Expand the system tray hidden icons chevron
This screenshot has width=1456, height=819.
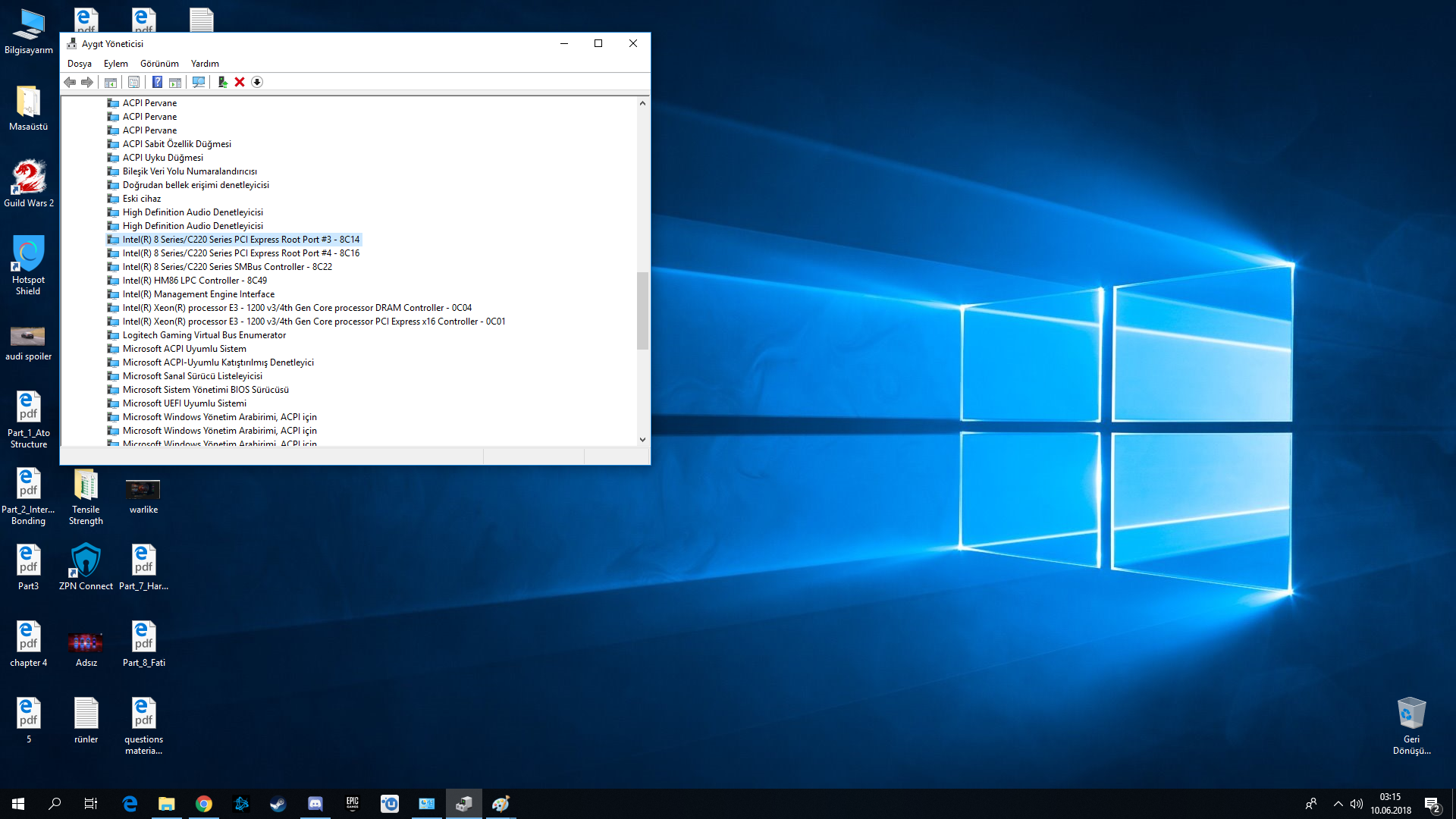click(x=1338, y=804)
